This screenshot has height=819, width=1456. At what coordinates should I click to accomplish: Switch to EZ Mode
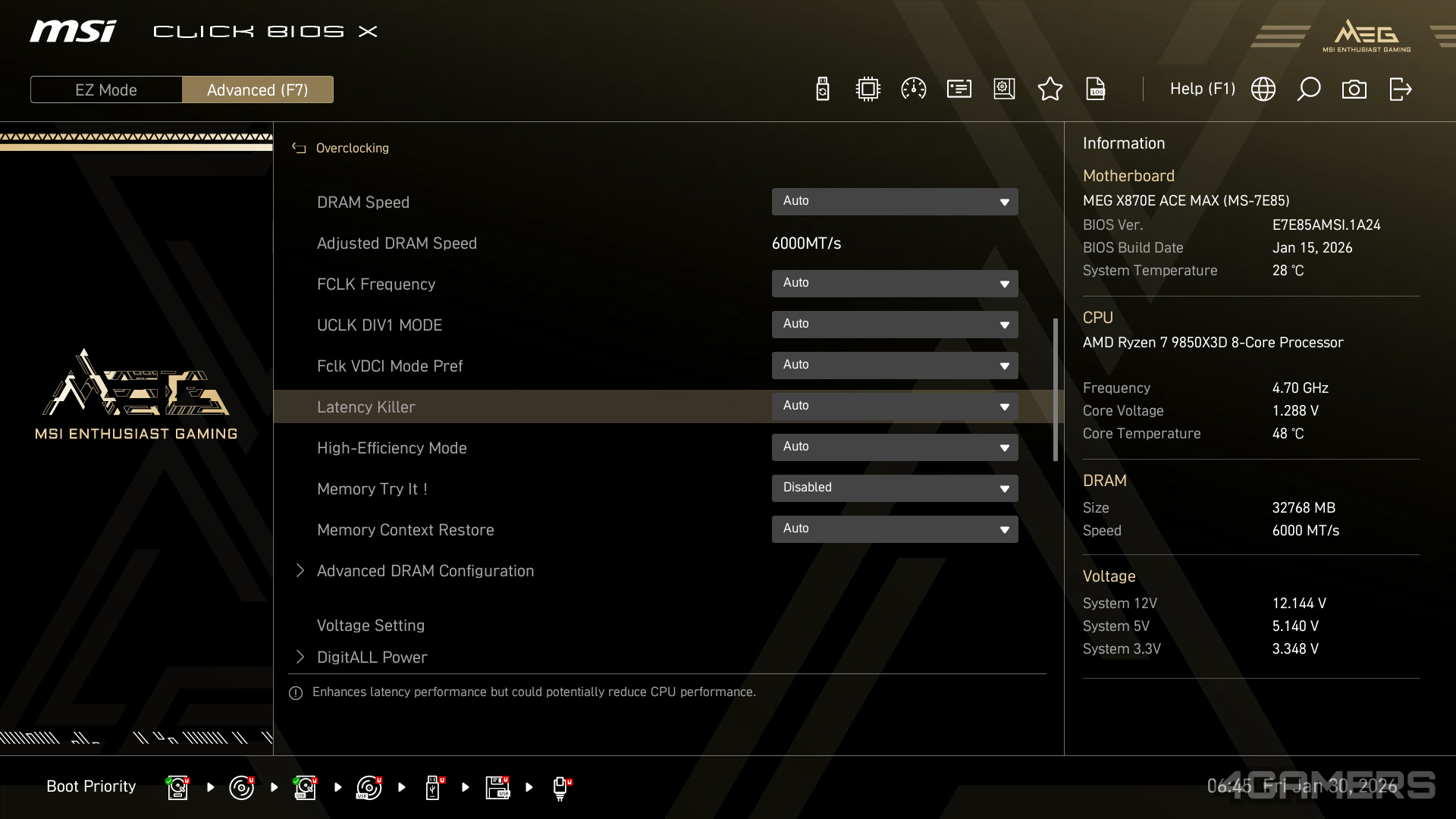click(x=106, y=89)
